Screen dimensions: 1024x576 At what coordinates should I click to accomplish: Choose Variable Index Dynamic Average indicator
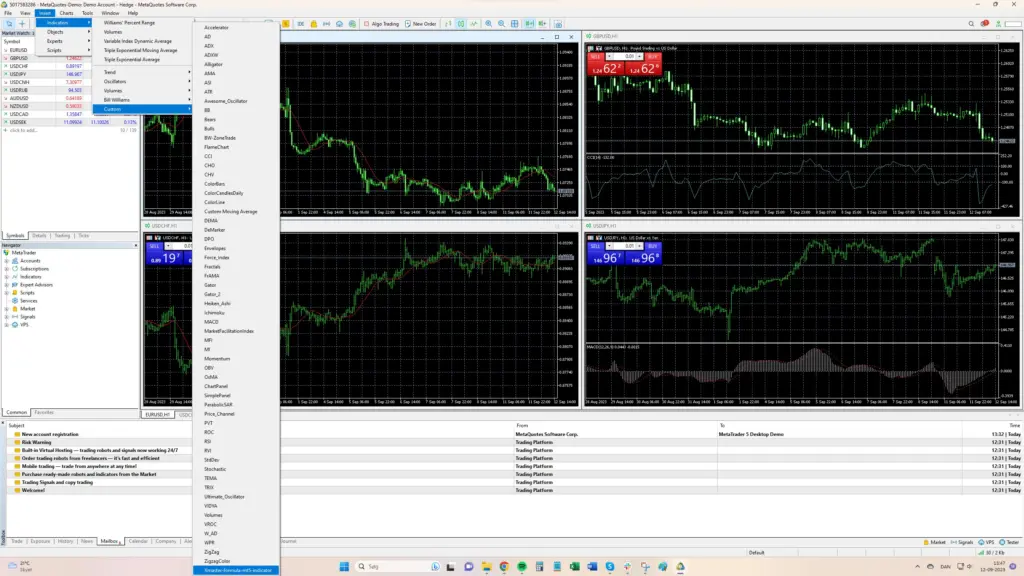tap(138, 41)
